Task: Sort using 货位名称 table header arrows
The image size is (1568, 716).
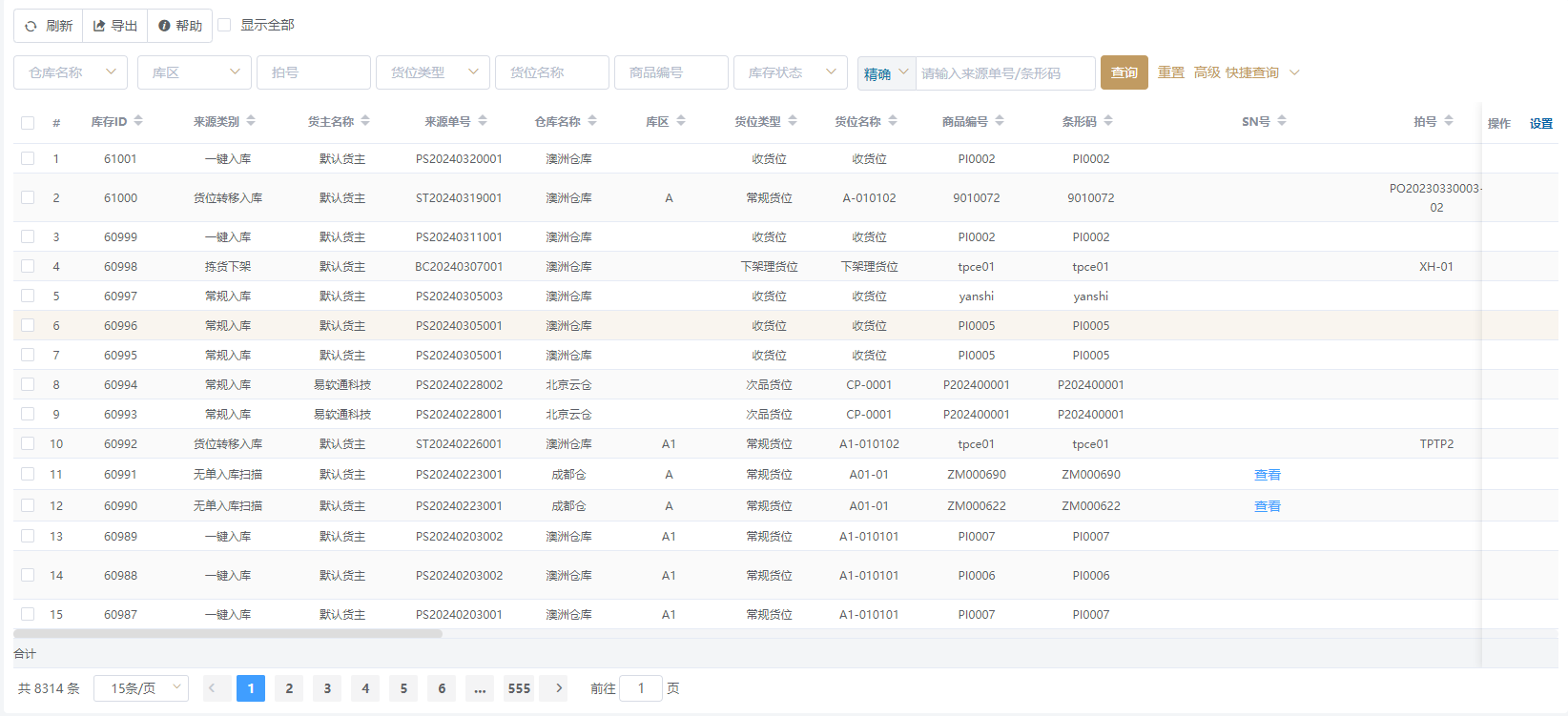Action: (893, 121)
